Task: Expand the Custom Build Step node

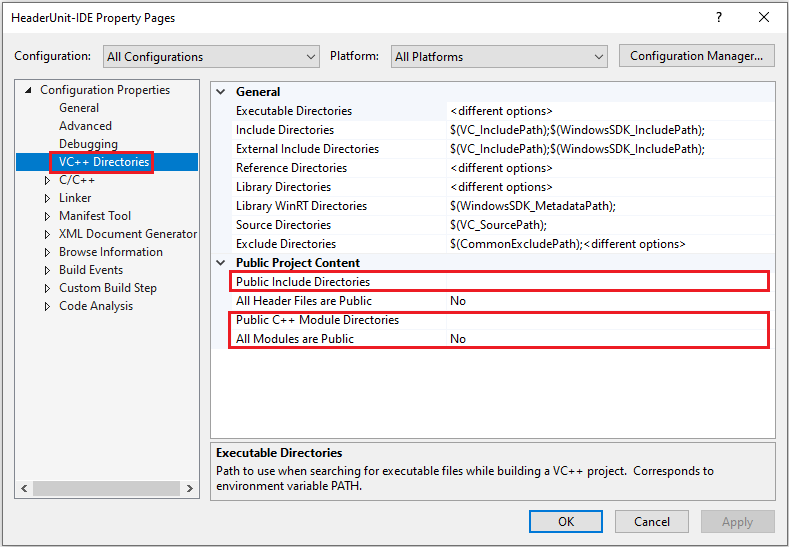Action: click(47, 288)
